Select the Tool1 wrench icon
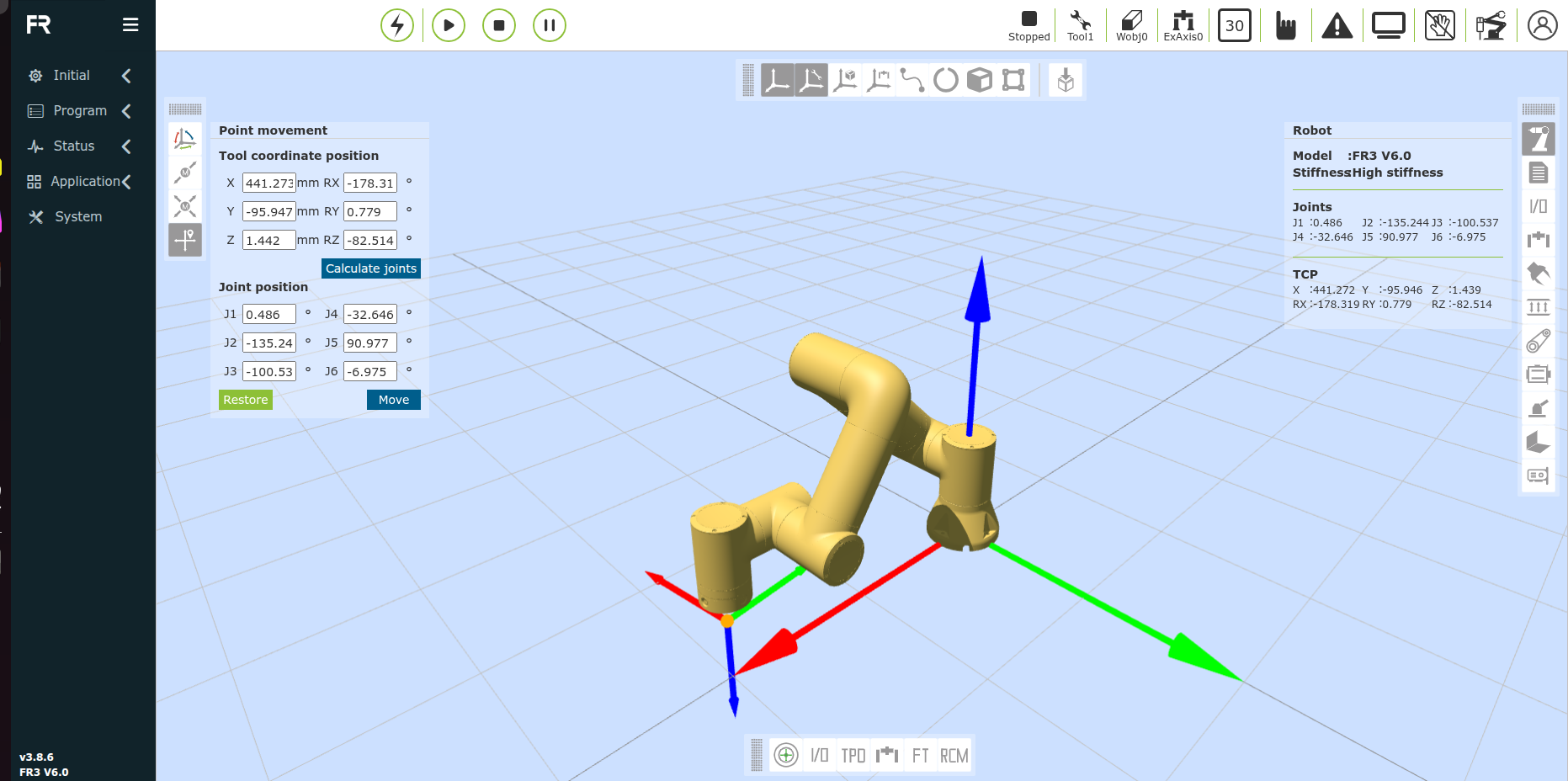This screenshot has height=781, width=1568. (x=1080, y=25)
